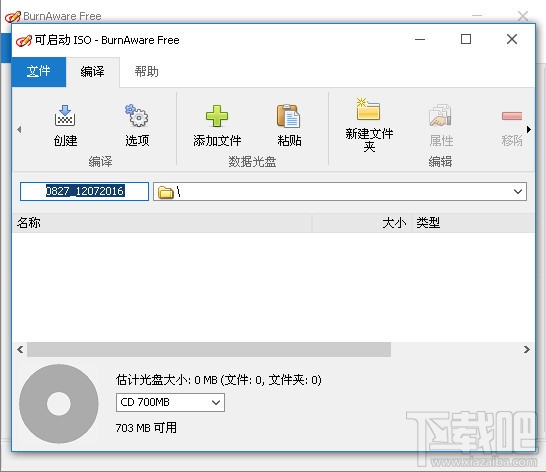Click the horizontal scrollbar thumb

point(209,349)
